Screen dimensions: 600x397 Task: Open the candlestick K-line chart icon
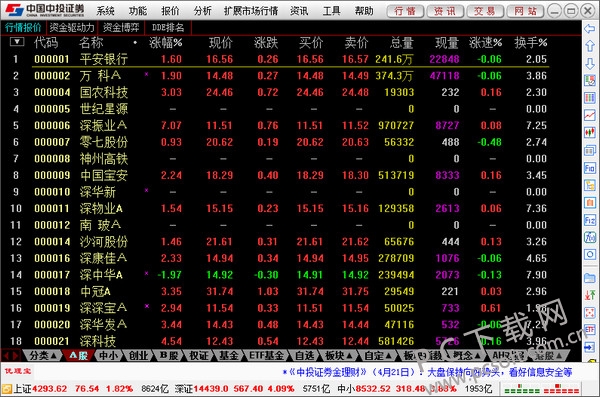[x=590, y=132]
